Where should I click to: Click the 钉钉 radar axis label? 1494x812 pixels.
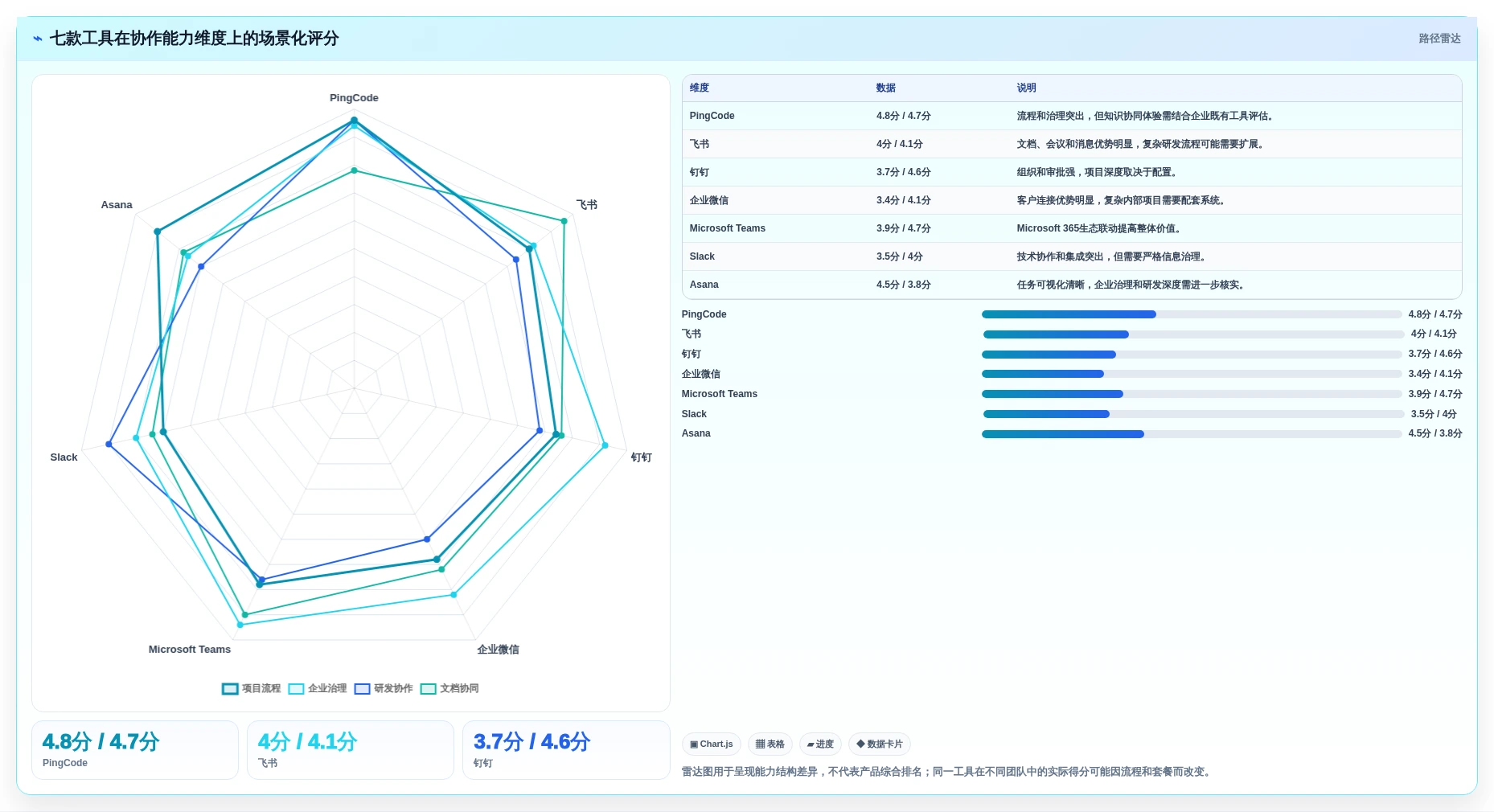pyautogui.click(x=641, y=457)
